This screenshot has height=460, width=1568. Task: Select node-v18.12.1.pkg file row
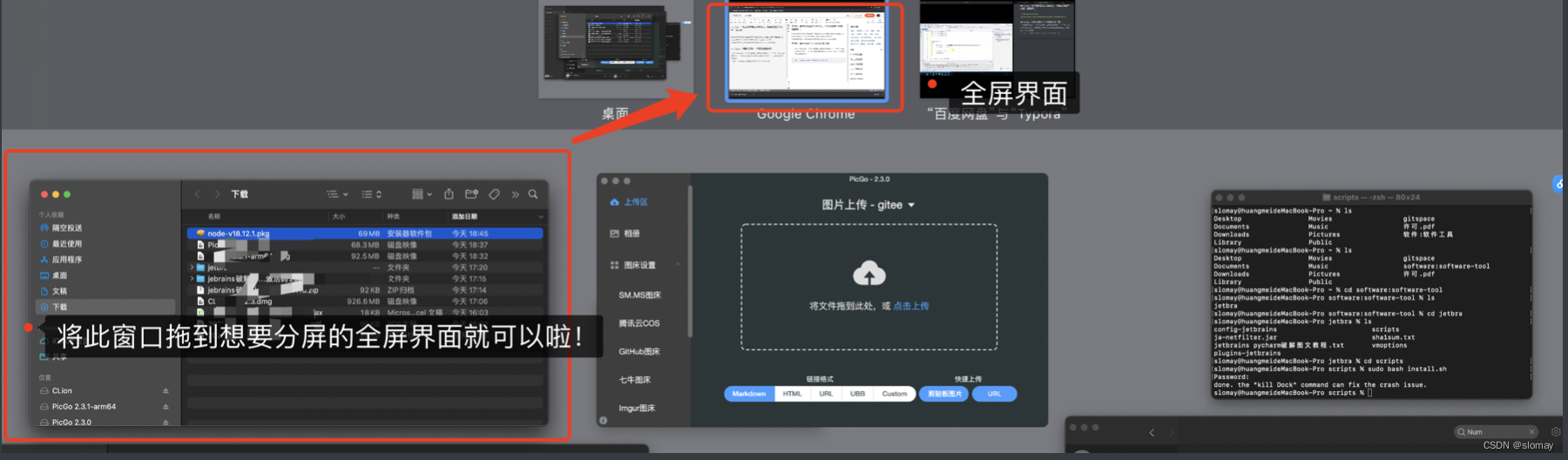(365, 233)
